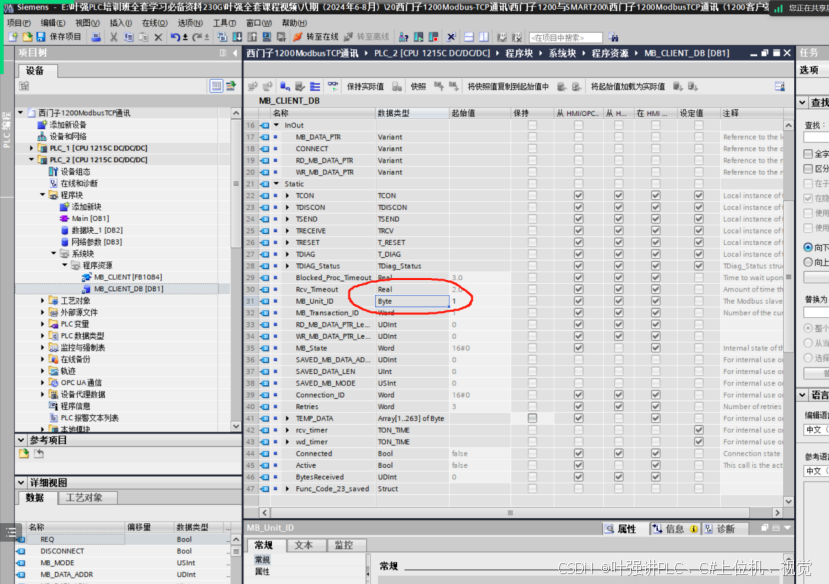Click the Redo arrow icon
The width and height of the screenshot is (829, 584).
197,37
